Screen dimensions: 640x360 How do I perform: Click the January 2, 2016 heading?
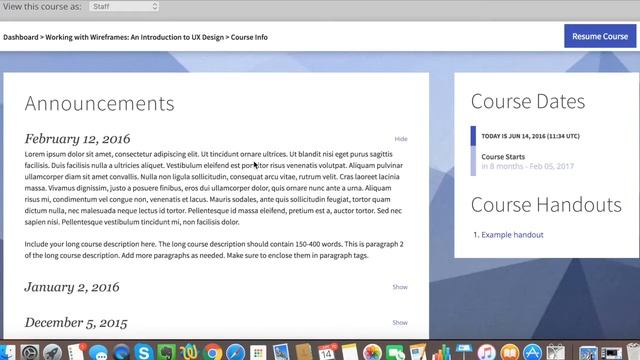point(72,287)
